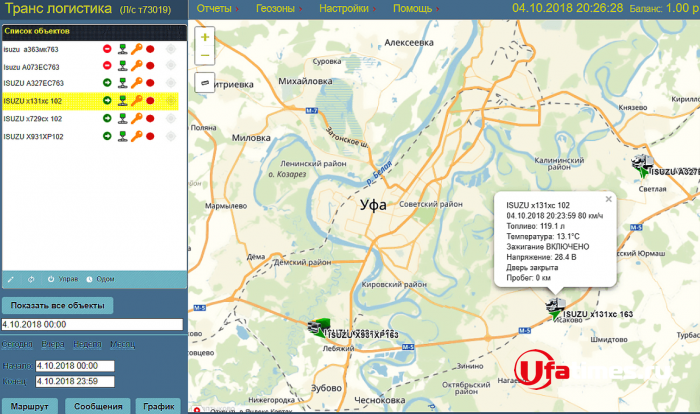Click the refresh icon below object list
The height and width of the screenshot is (414, 700).
(31, 279)
